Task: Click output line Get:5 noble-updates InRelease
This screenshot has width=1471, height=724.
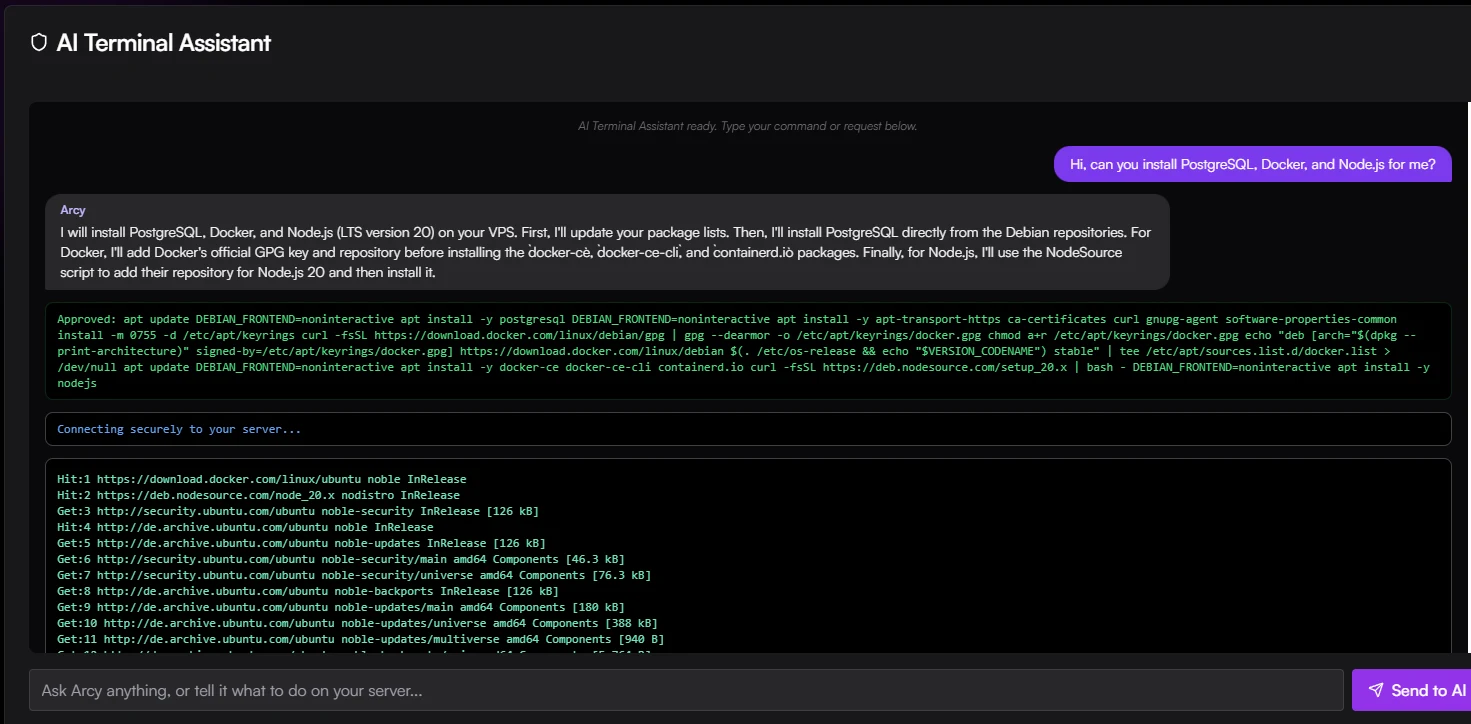Action: (301, 543)
